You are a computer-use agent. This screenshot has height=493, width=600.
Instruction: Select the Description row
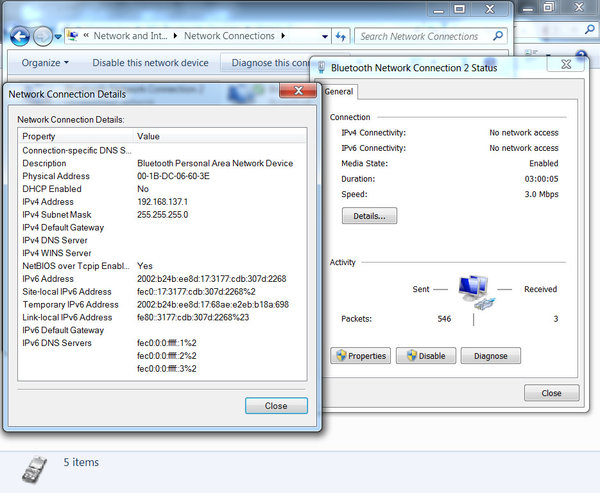[162, 163]
